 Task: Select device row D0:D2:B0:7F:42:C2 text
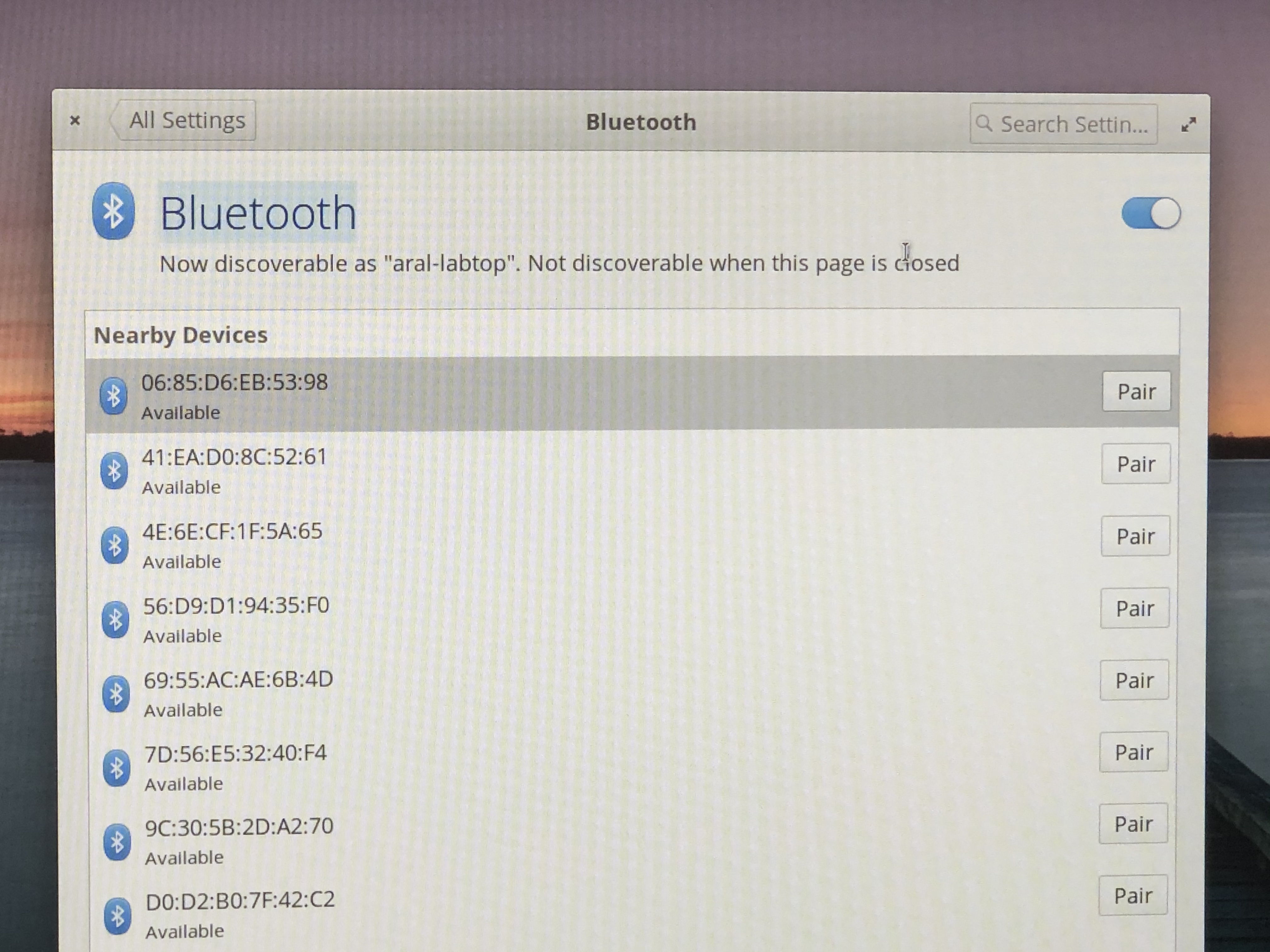[x=240, y=900]
